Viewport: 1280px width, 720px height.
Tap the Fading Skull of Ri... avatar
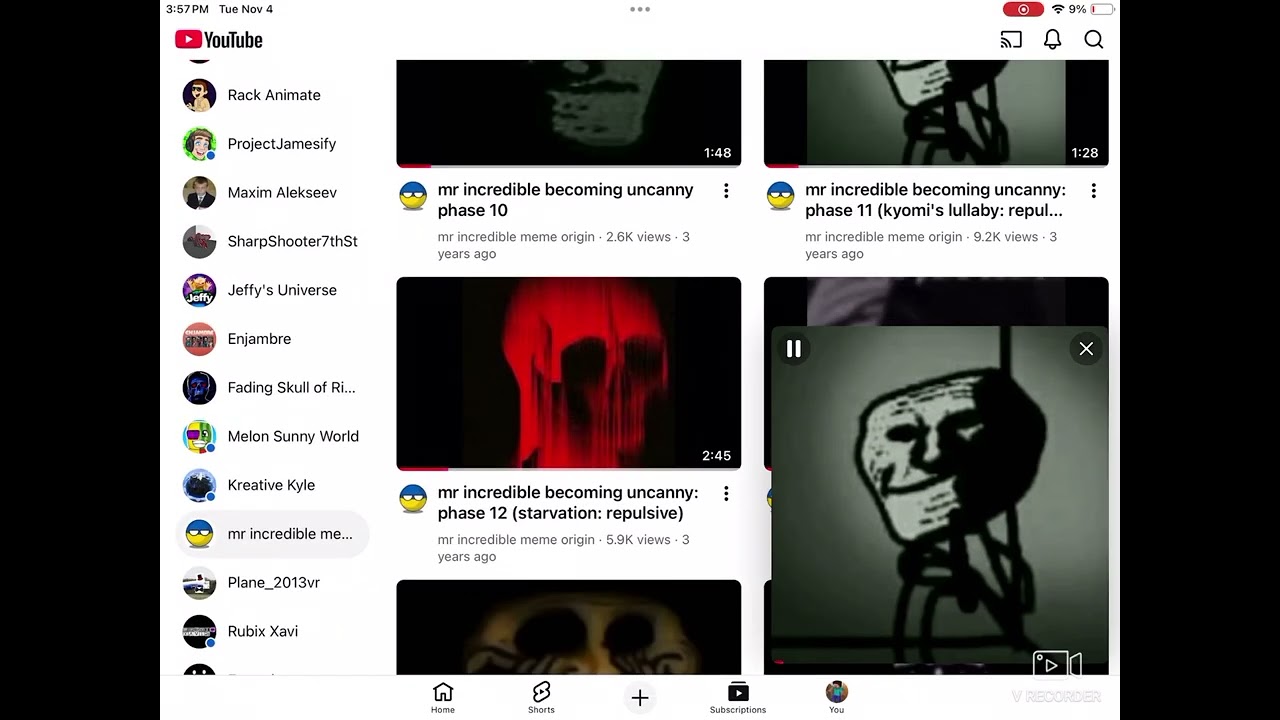click(x=199, y=388)
